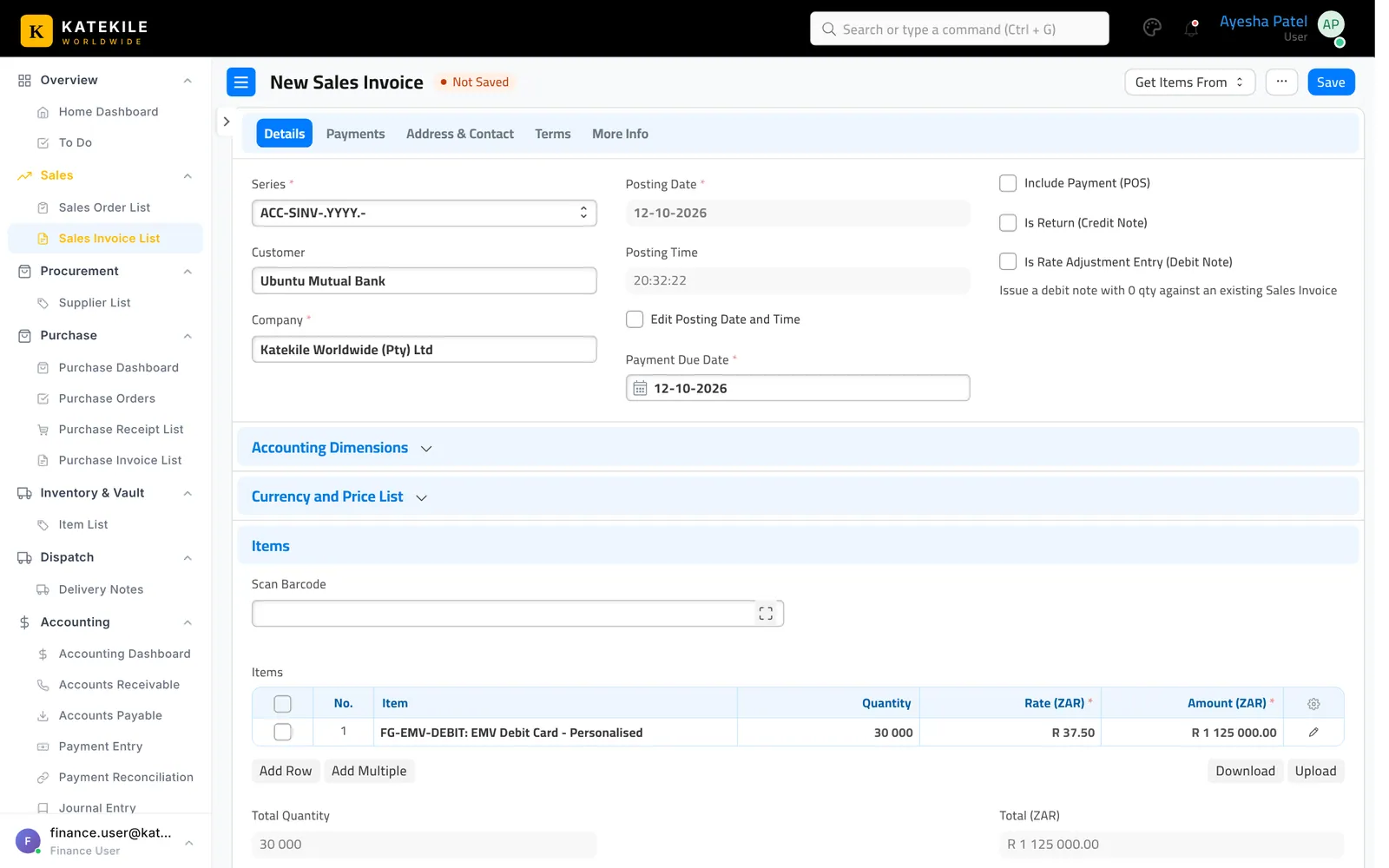
Task: Open the Series dropdown
Action: (424, 214)
